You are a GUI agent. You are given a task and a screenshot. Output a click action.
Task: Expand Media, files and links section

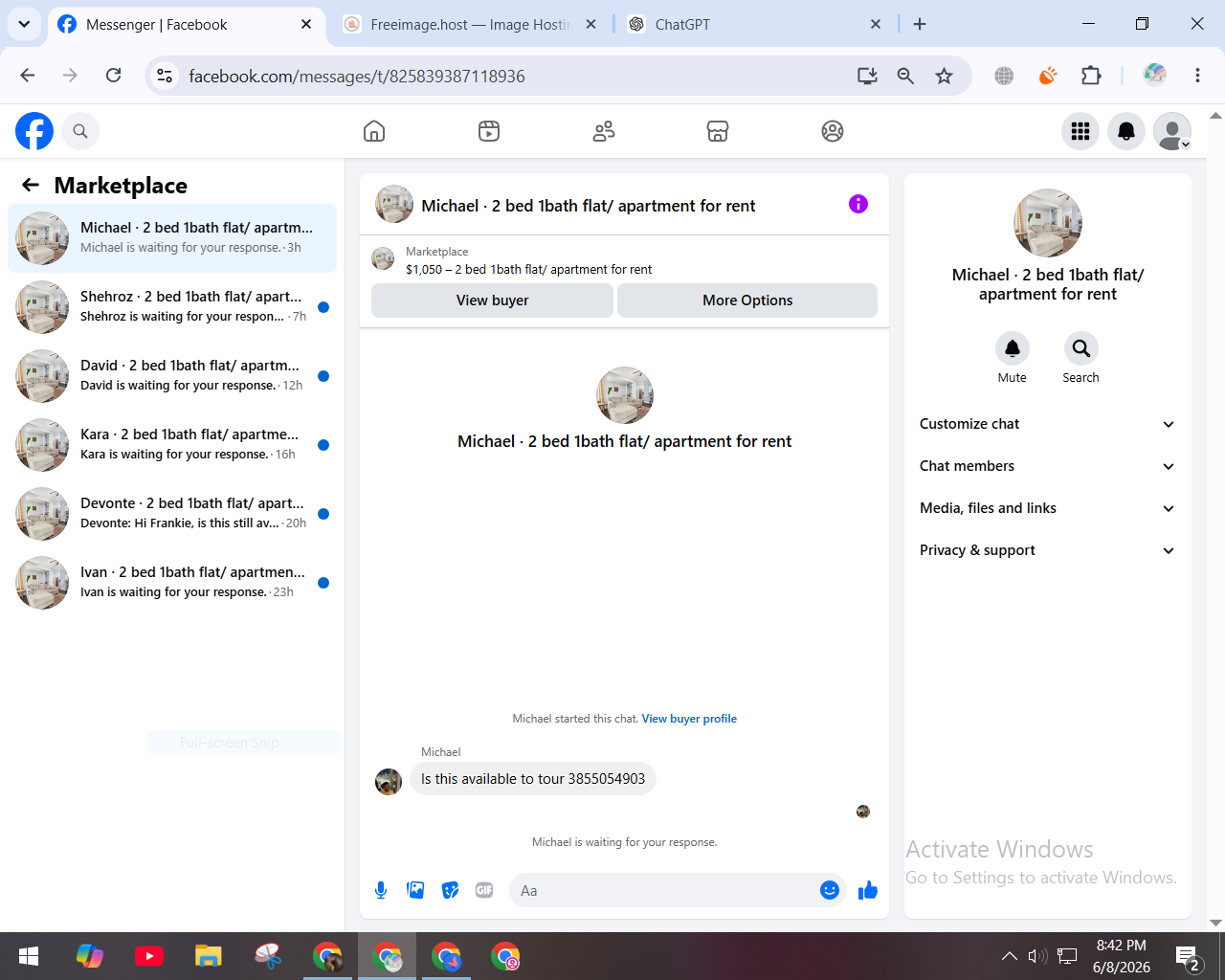pyautogui.click(x=1048, y=508)
